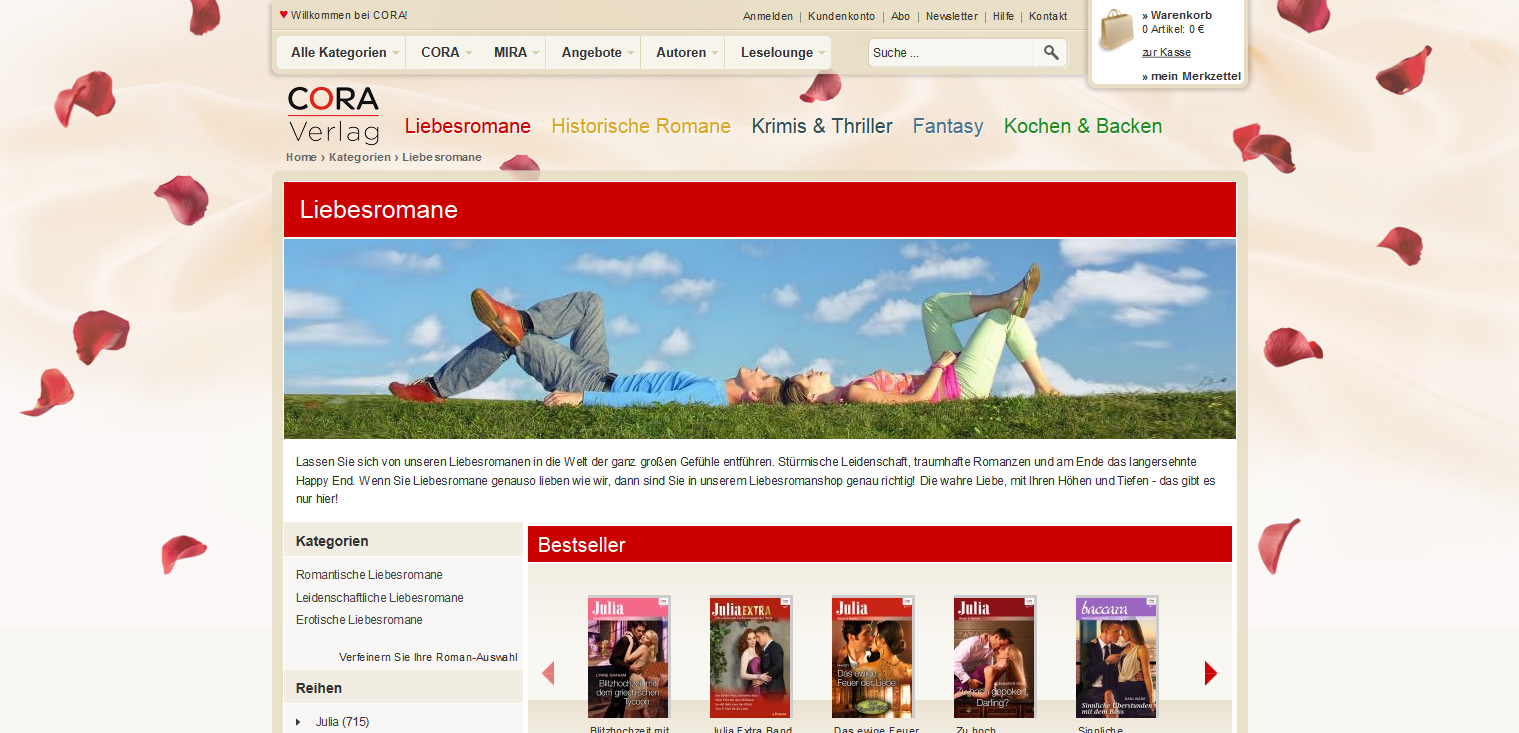Open Das ewige Feuer der Liebe cover
The height and width of the screenshot is (733, 1519).
(x=873, y=657)
